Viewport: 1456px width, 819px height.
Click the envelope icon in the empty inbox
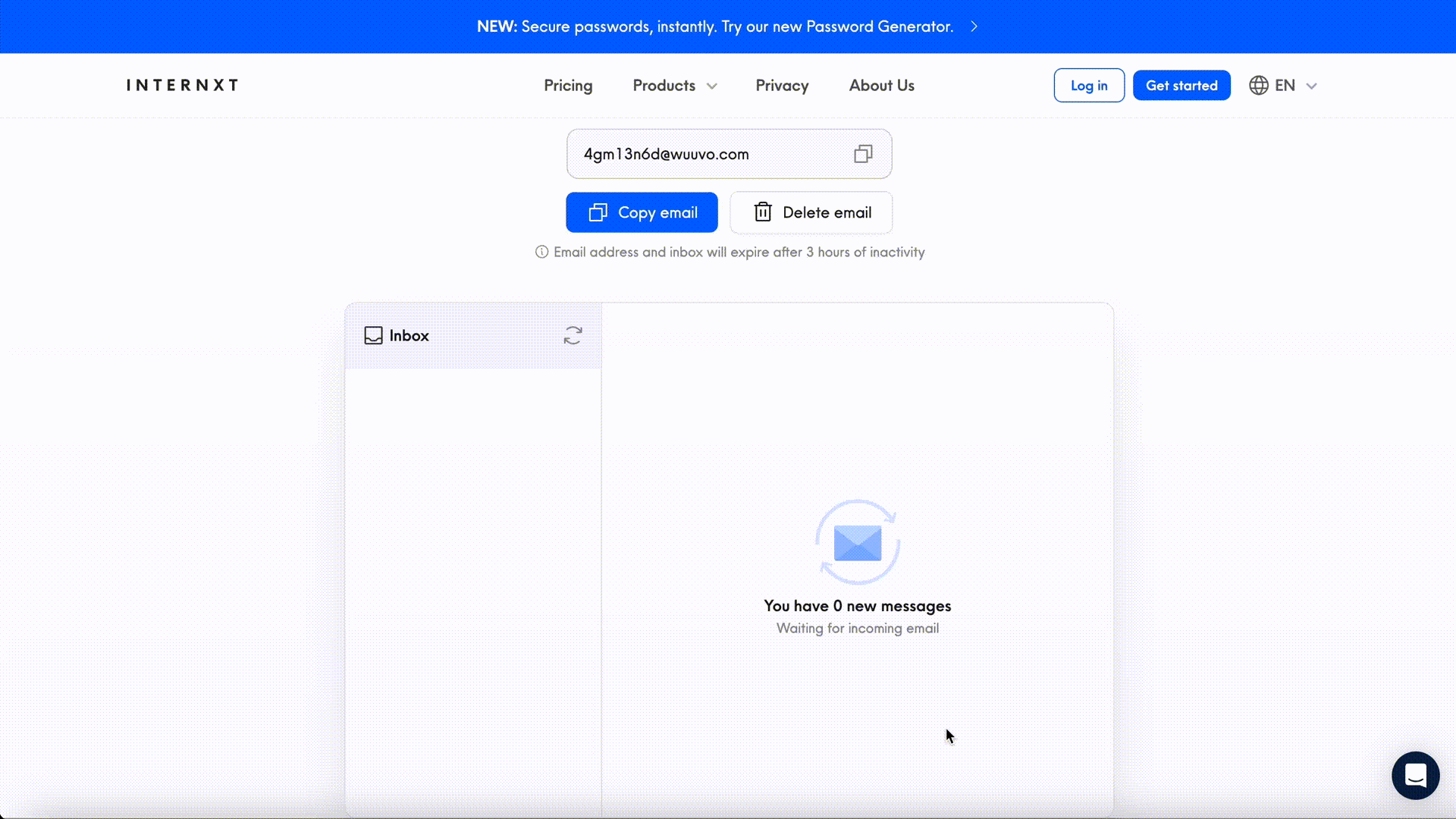click(857, 543)
